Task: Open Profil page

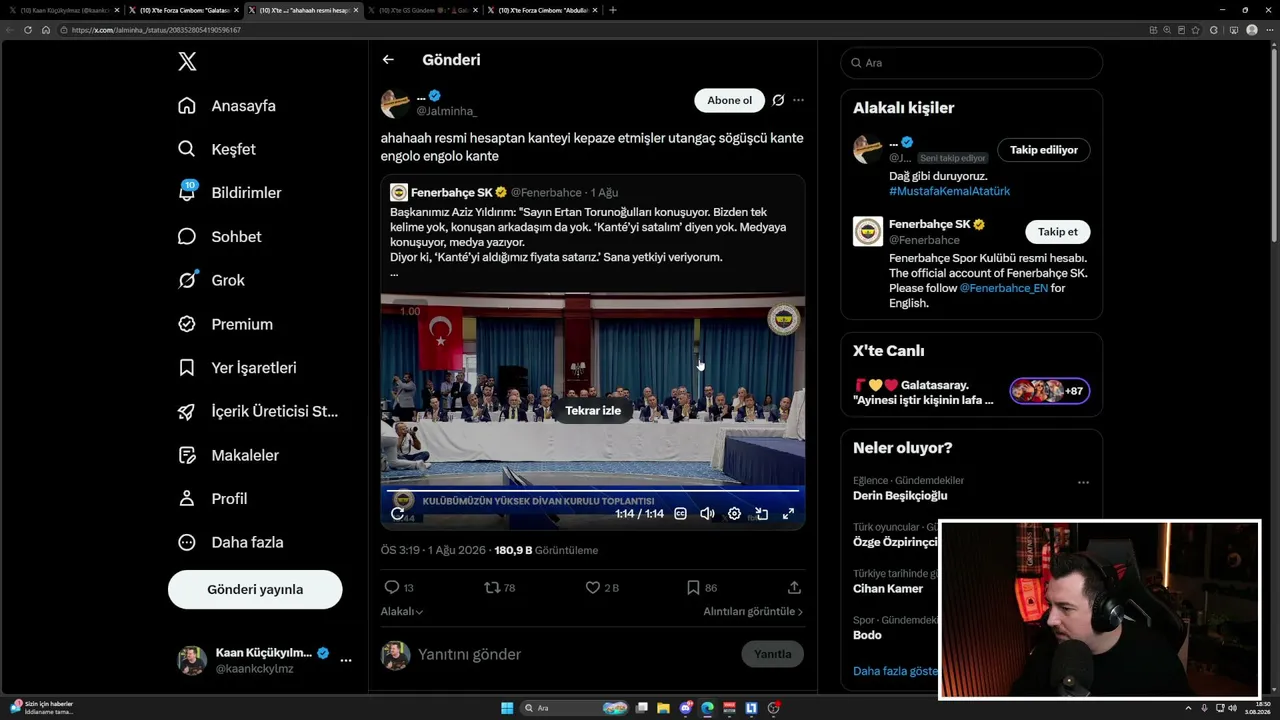Action: 212,499
